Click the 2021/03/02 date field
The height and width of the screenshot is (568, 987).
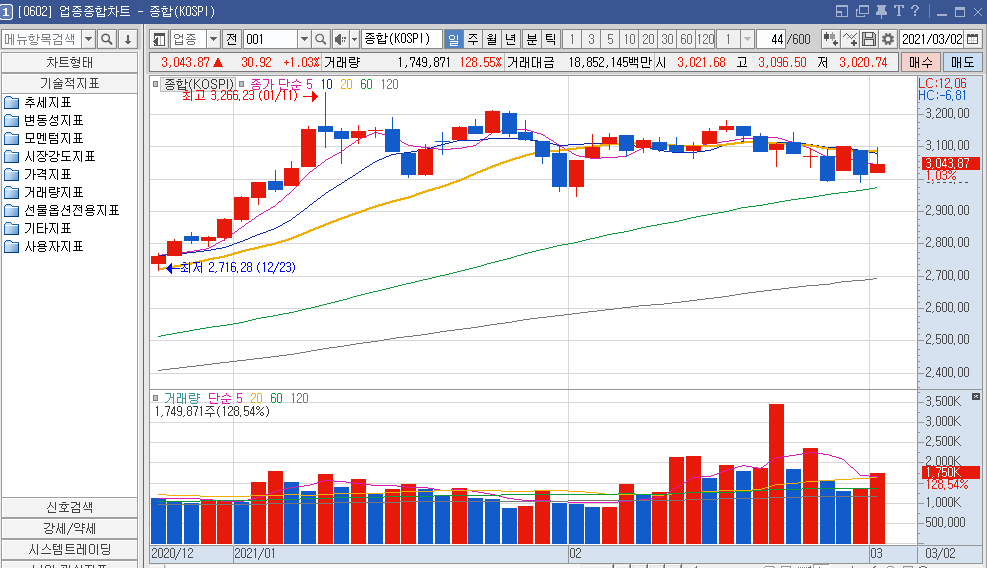tap(932, 39)
